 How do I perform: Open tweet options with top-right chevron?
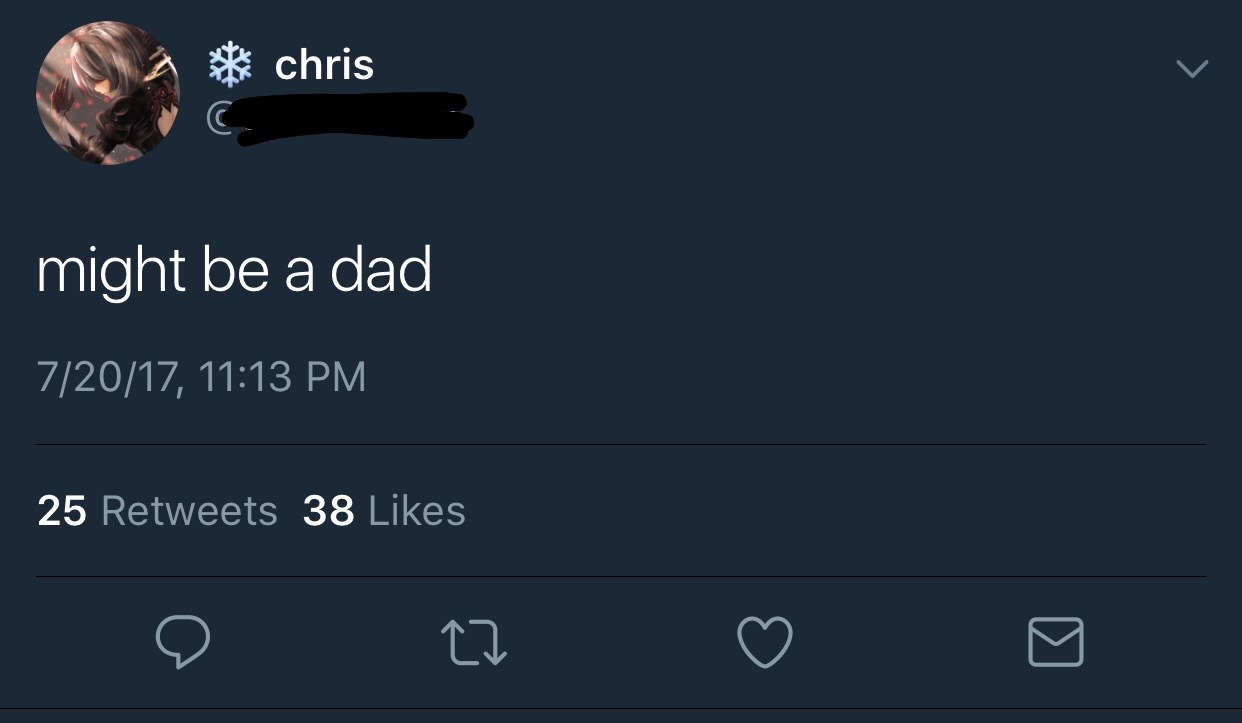pos(1191,69)
